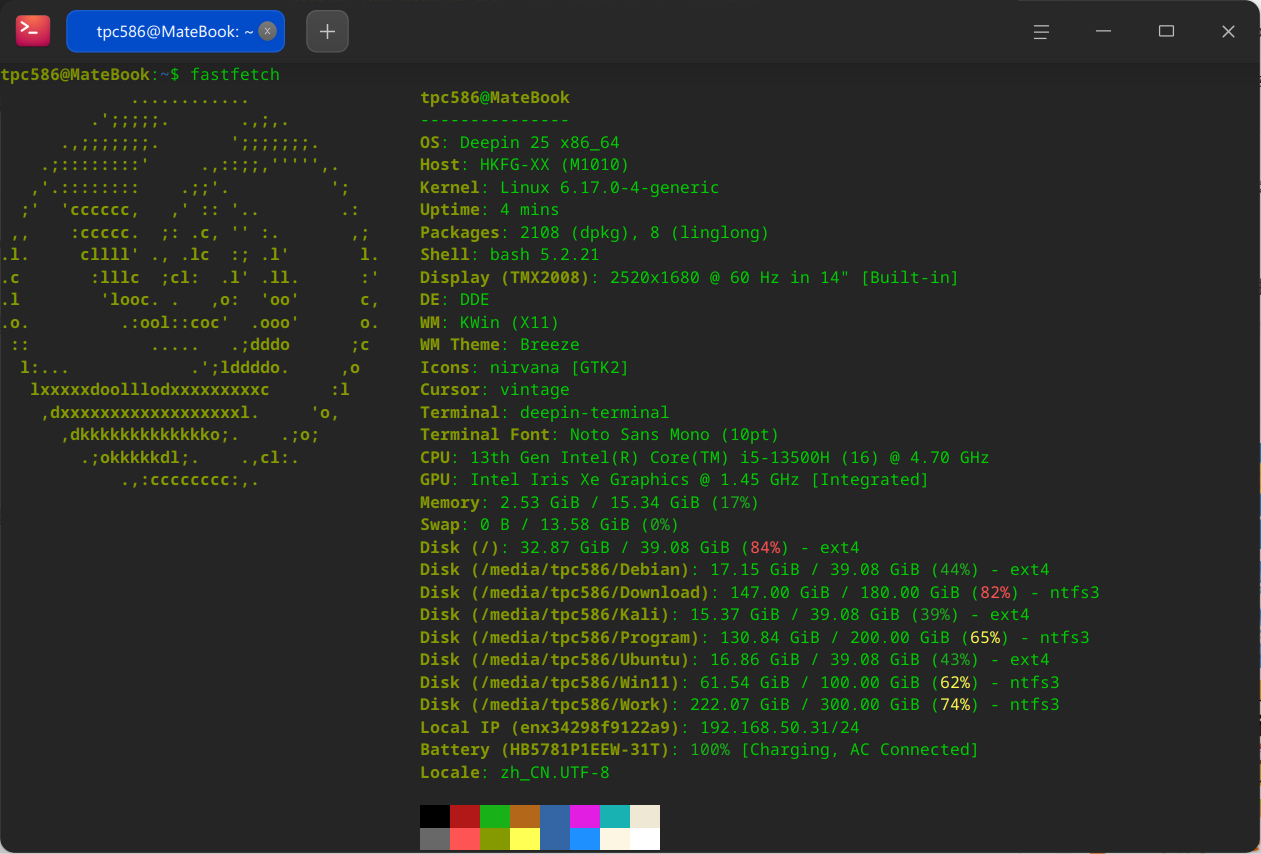Click the magenta color block in palette

pyautogui.click(x=585, y=816)
